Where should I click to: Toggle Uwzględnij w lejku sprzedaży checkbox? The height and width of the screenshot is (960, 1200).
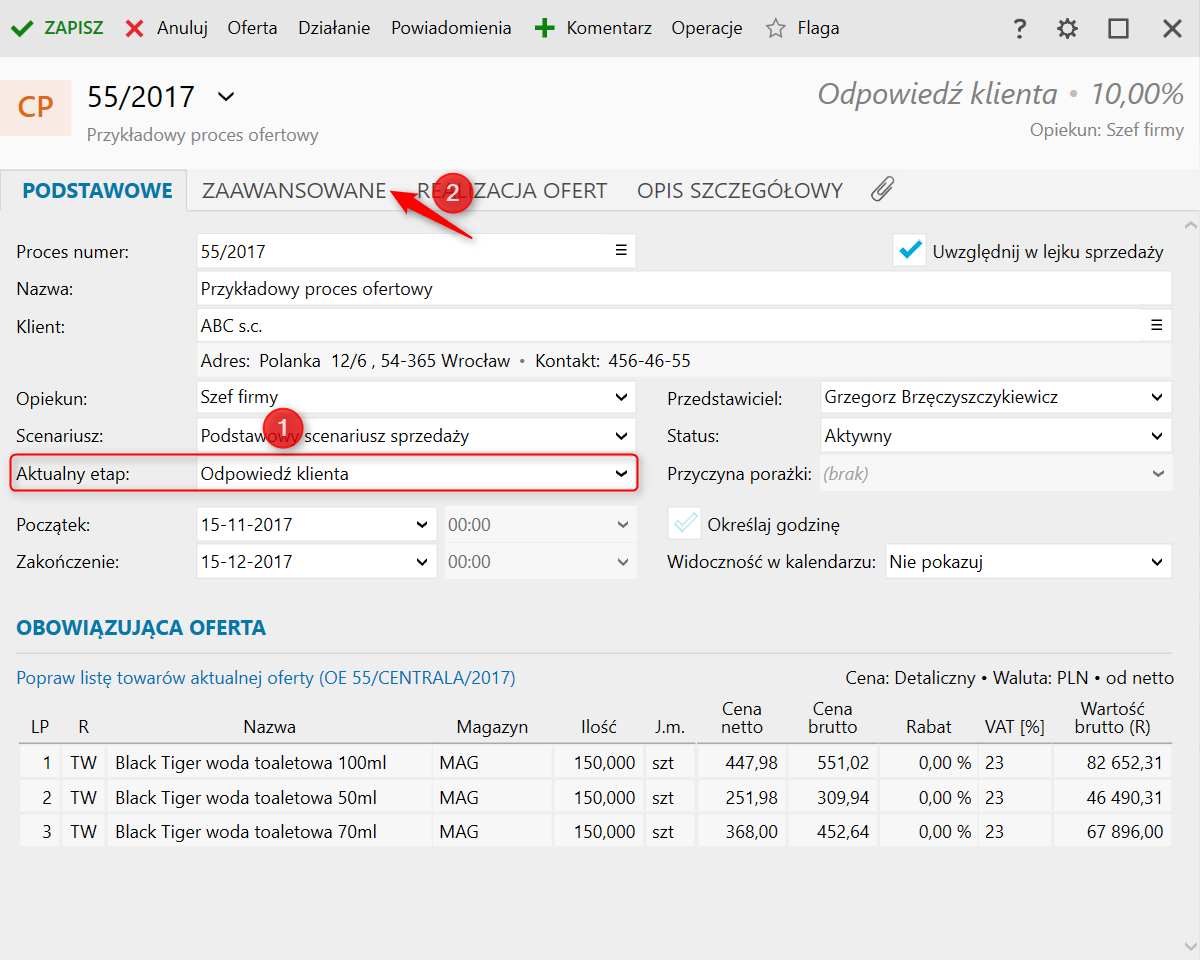point(910,250)
